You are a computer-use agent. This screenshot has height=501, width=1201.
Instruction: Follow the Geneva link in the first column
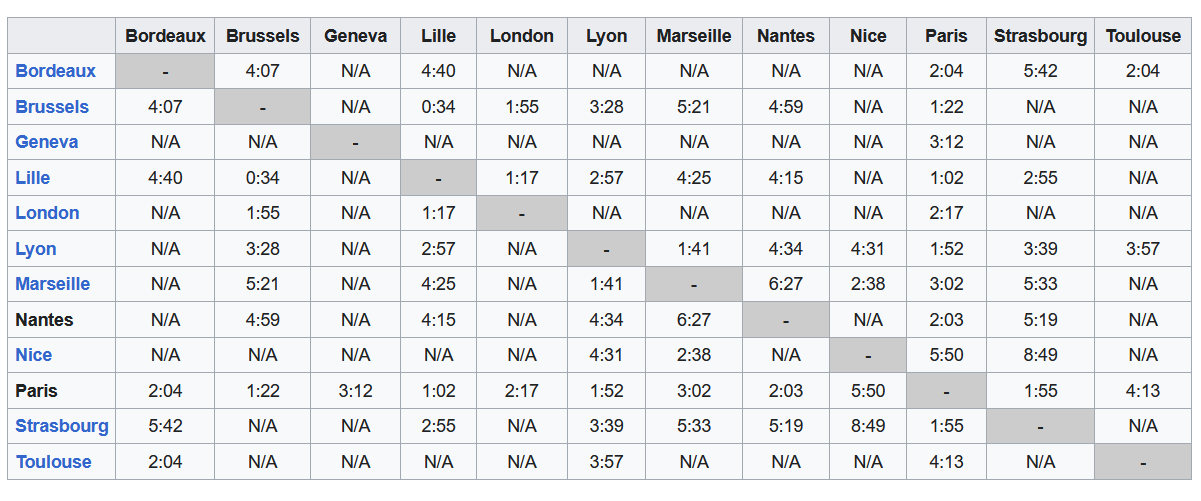pyautogui.click(x=47, y=142)
